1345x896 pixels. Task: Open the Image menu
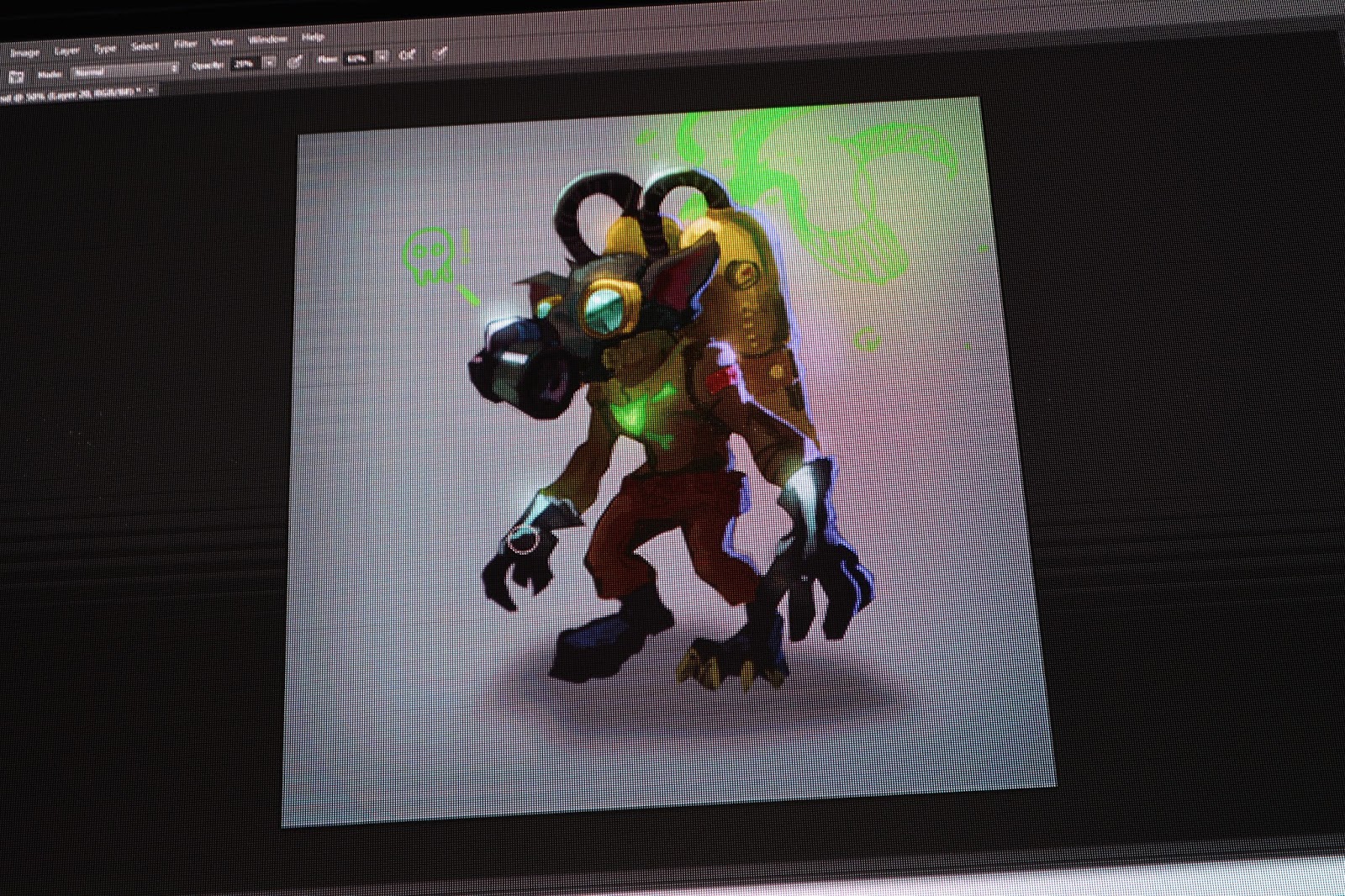[x=25, y=52]
